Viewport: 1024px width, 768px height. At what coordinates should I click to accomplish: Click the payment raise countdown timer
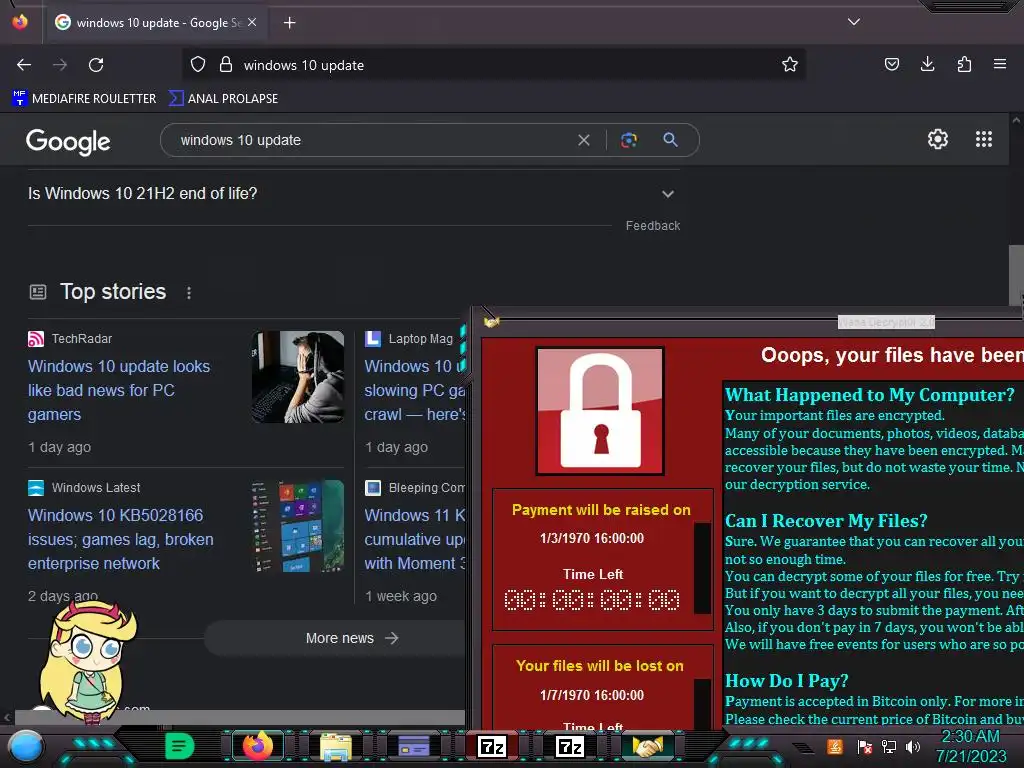(x=592, y=600)
